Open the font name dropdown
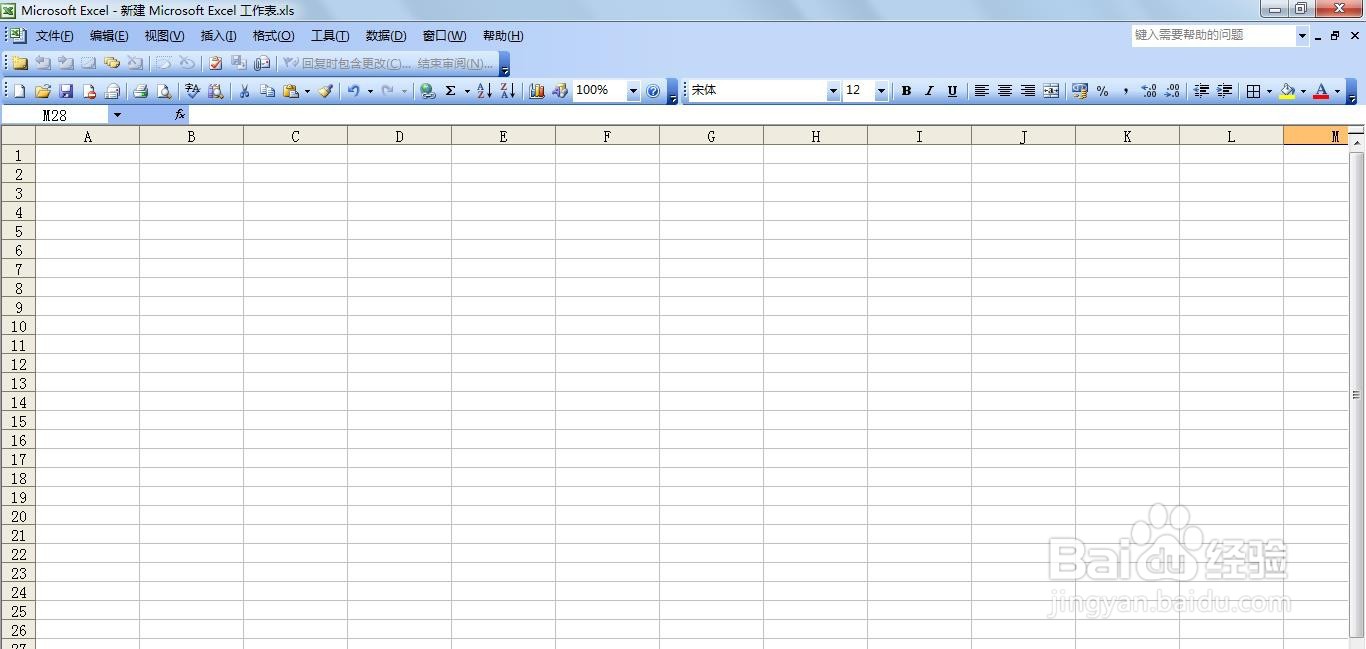The image size is (1366, 649). coord(833,91)
